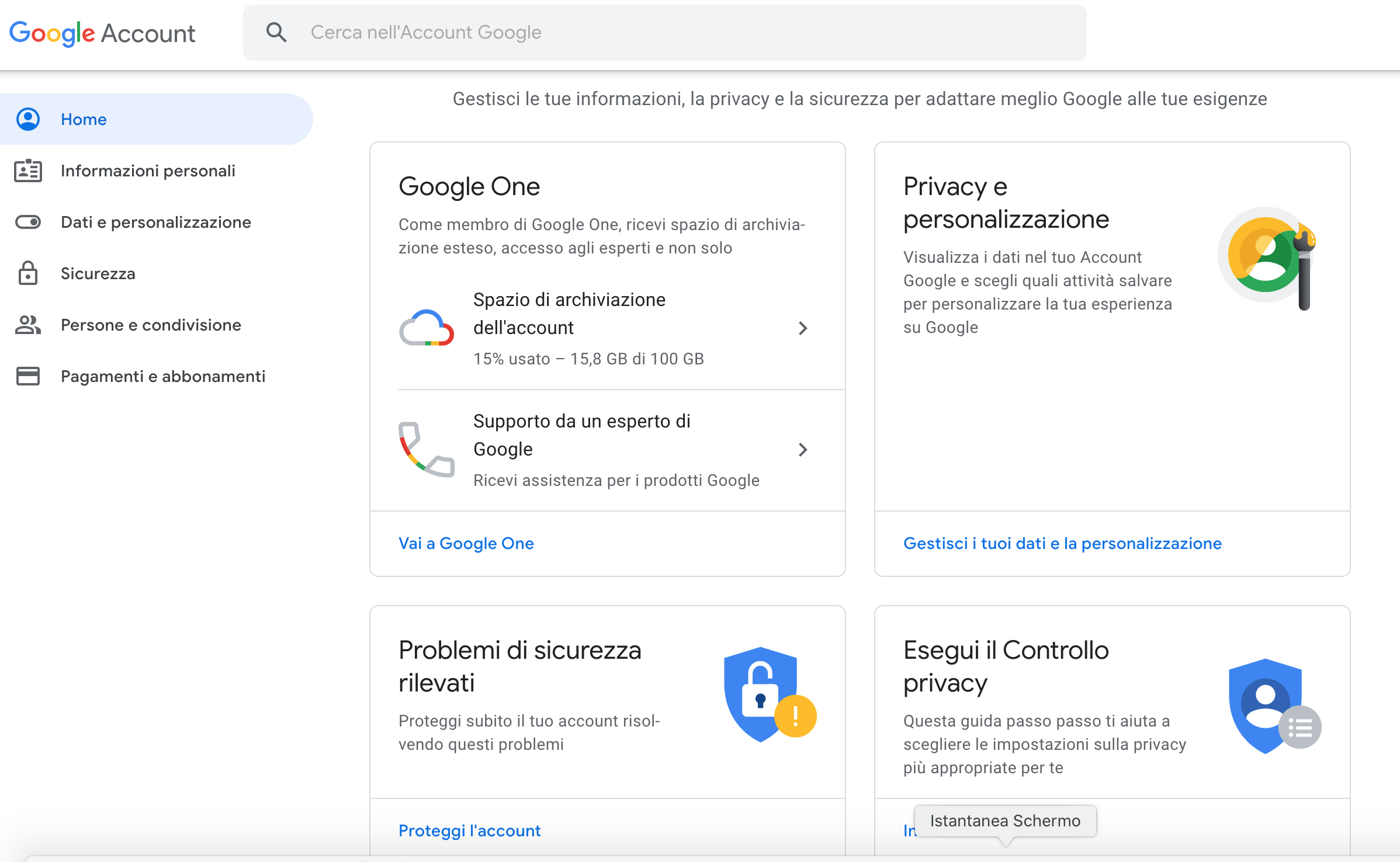Focus the Cerca nell'Account Google field
Image resolution: width=1400 pixels, height=862 pixels.
(665, 32)
